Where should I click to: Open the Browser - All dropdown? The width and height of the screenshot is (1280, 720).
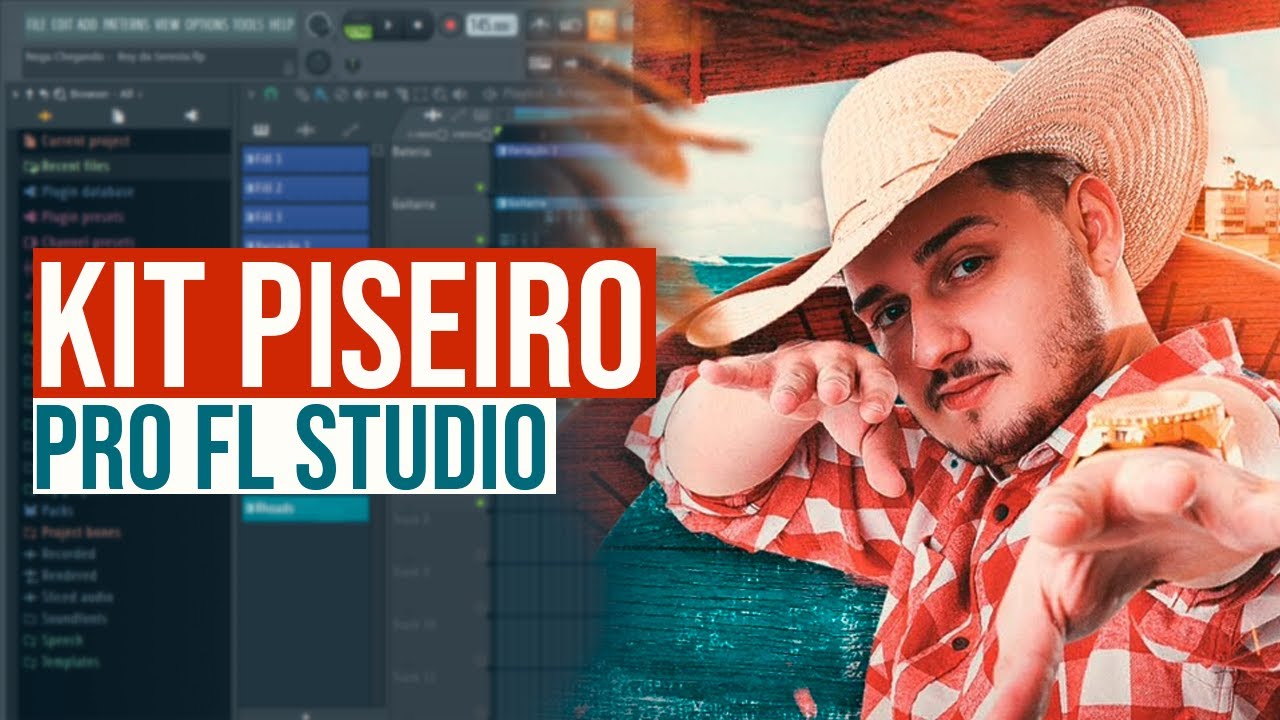106,94
